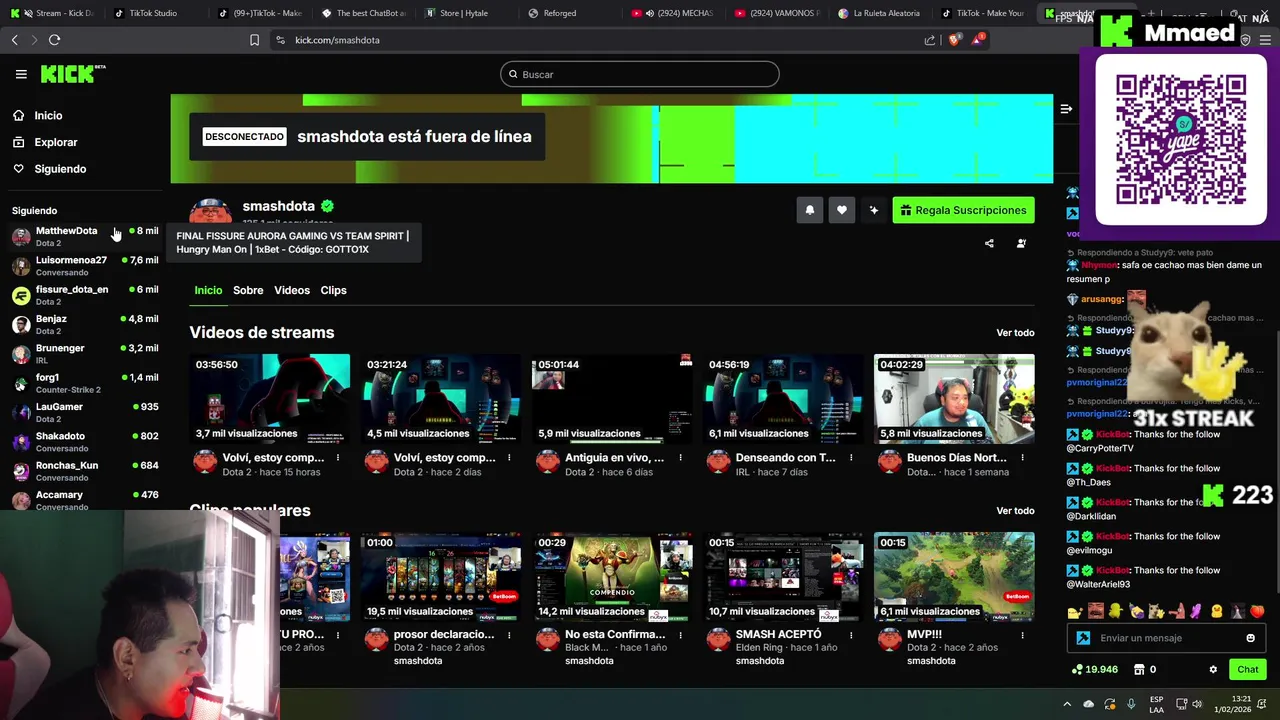Open the emoji picker in the chat box
Viewport: 1280px width, 720px height.
(1250, 638)
